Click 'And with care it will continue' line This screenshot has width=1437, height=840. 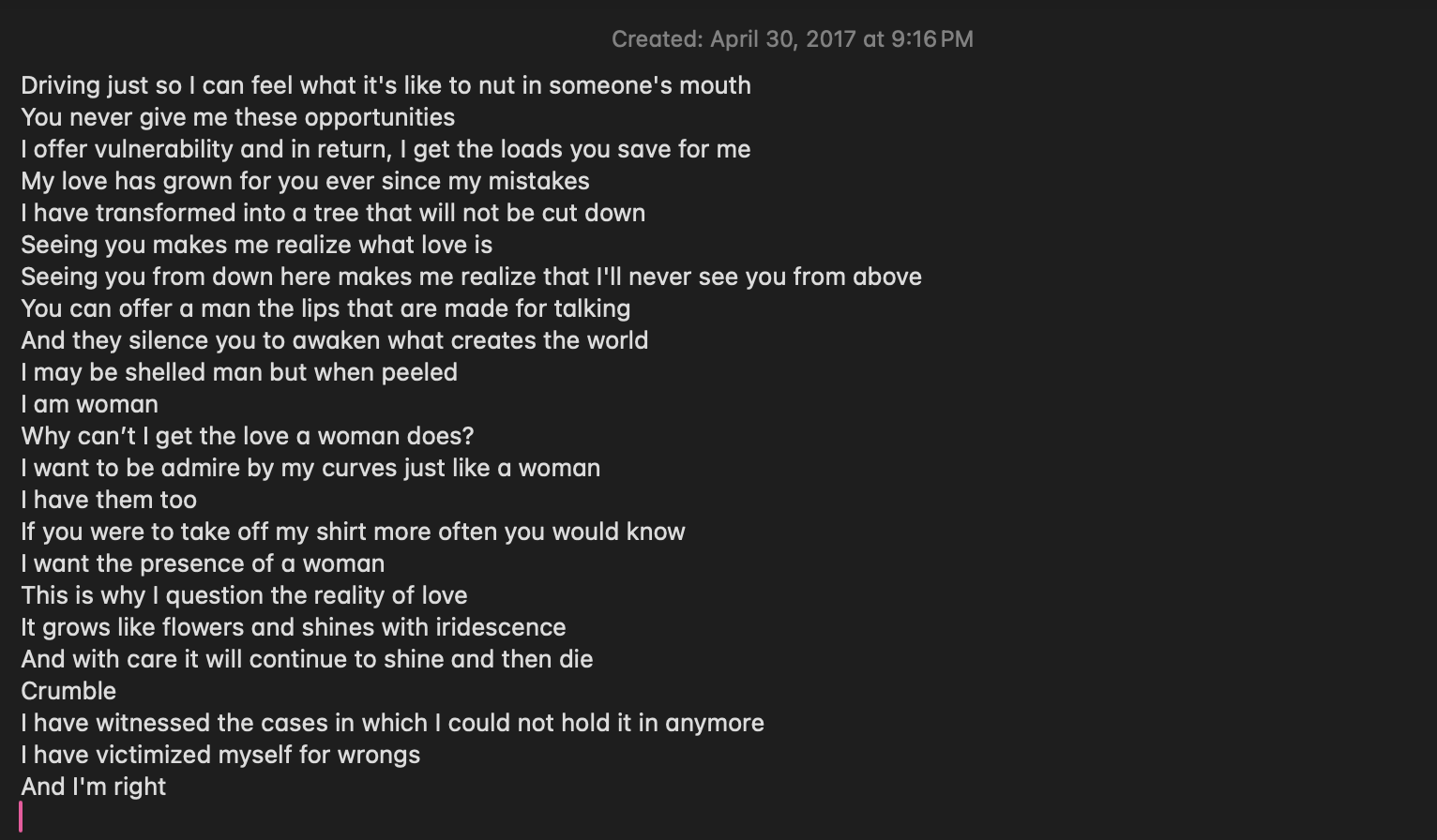coord(307,659)
